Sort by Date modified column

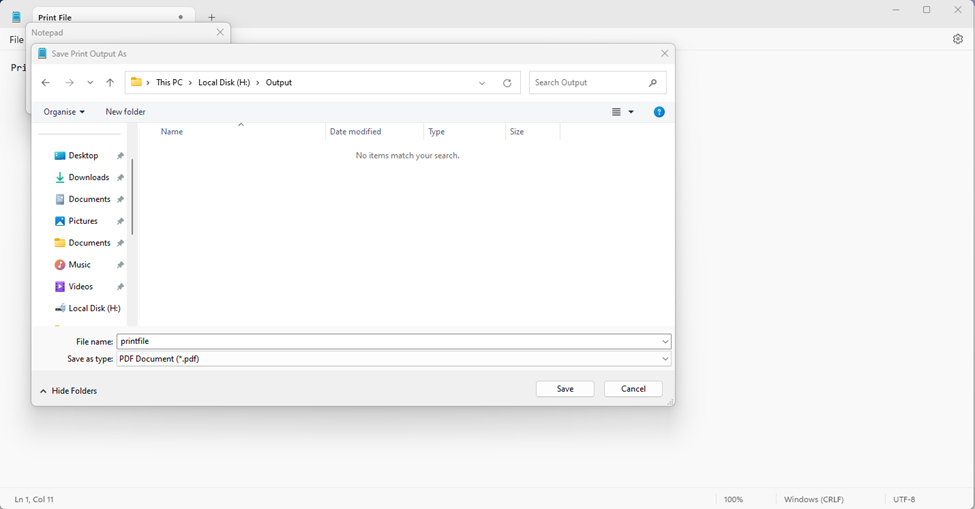[356, 132]
